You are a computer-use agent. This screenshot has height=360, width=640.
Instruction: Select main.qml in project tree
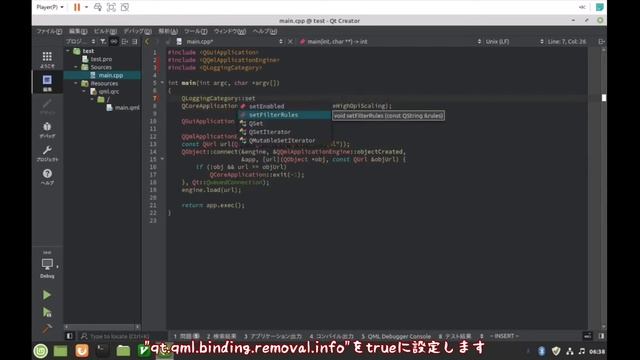(x=127, y=108)
